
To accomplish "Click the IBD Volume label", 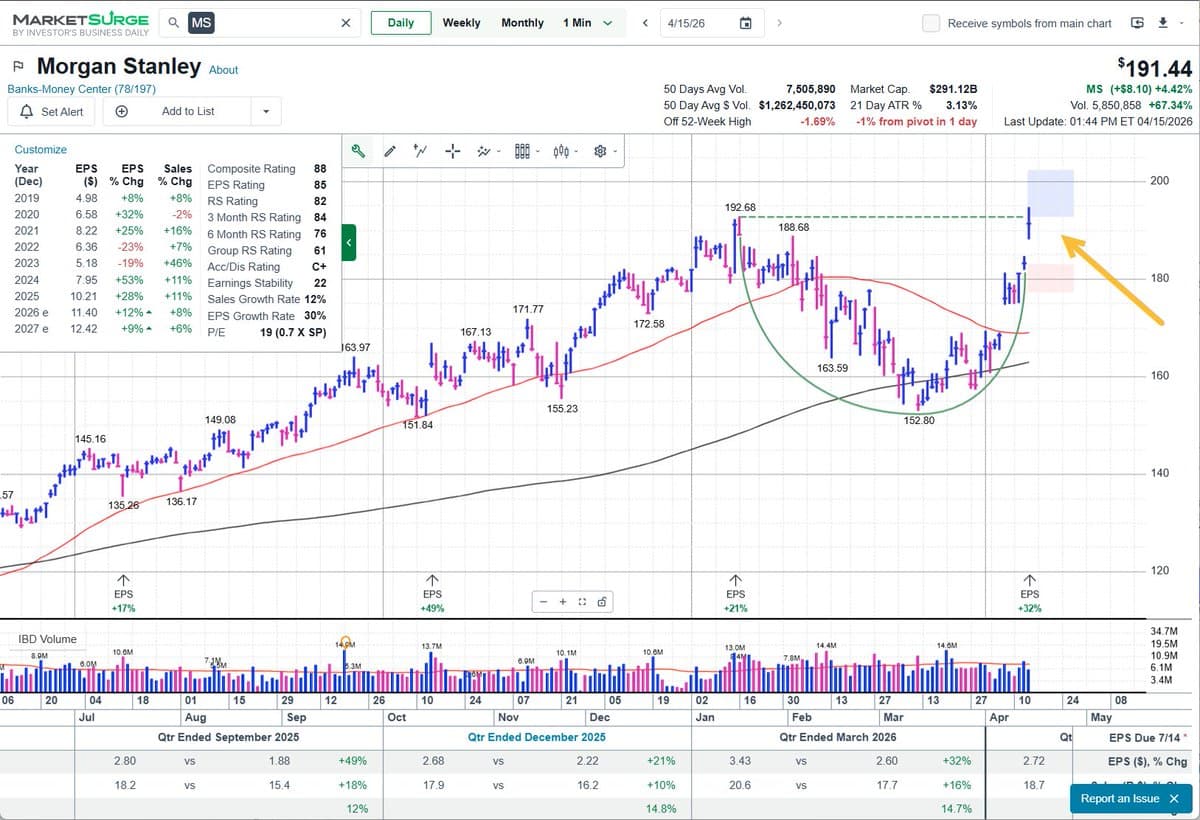I will (x=47, y=639).
